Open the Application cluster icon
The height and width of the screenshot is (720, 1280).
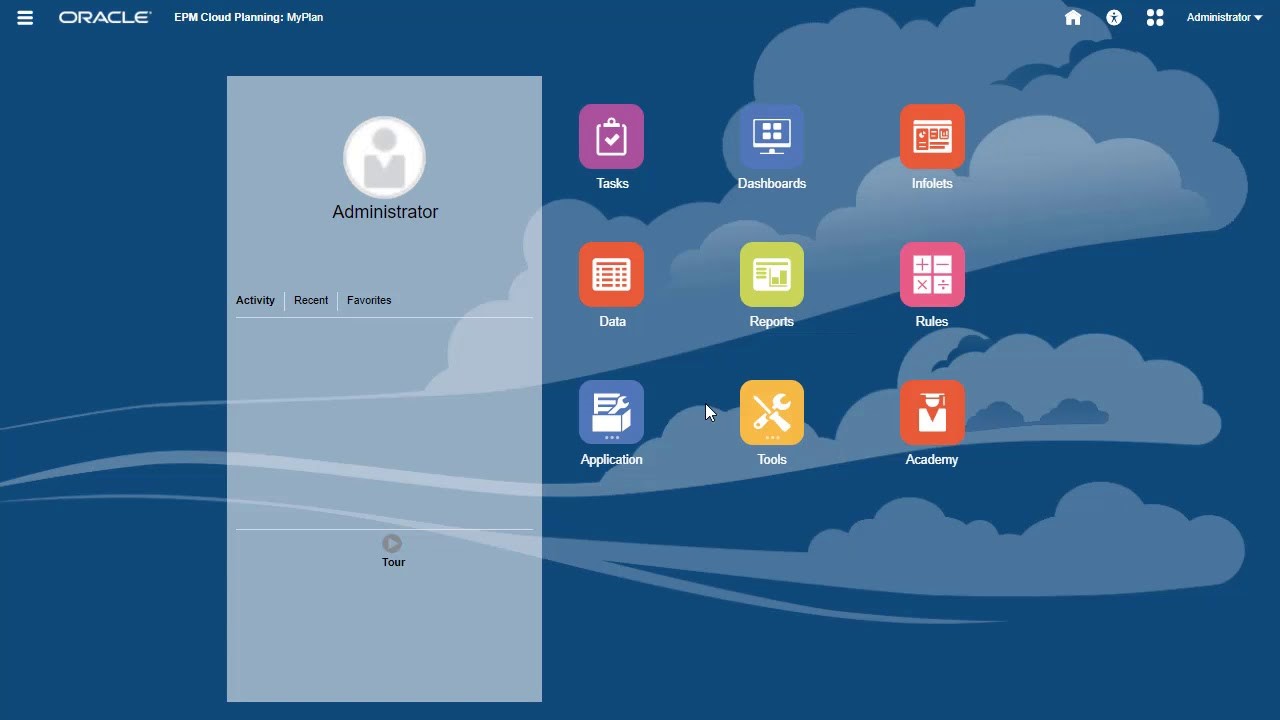[x=611, y=412]
